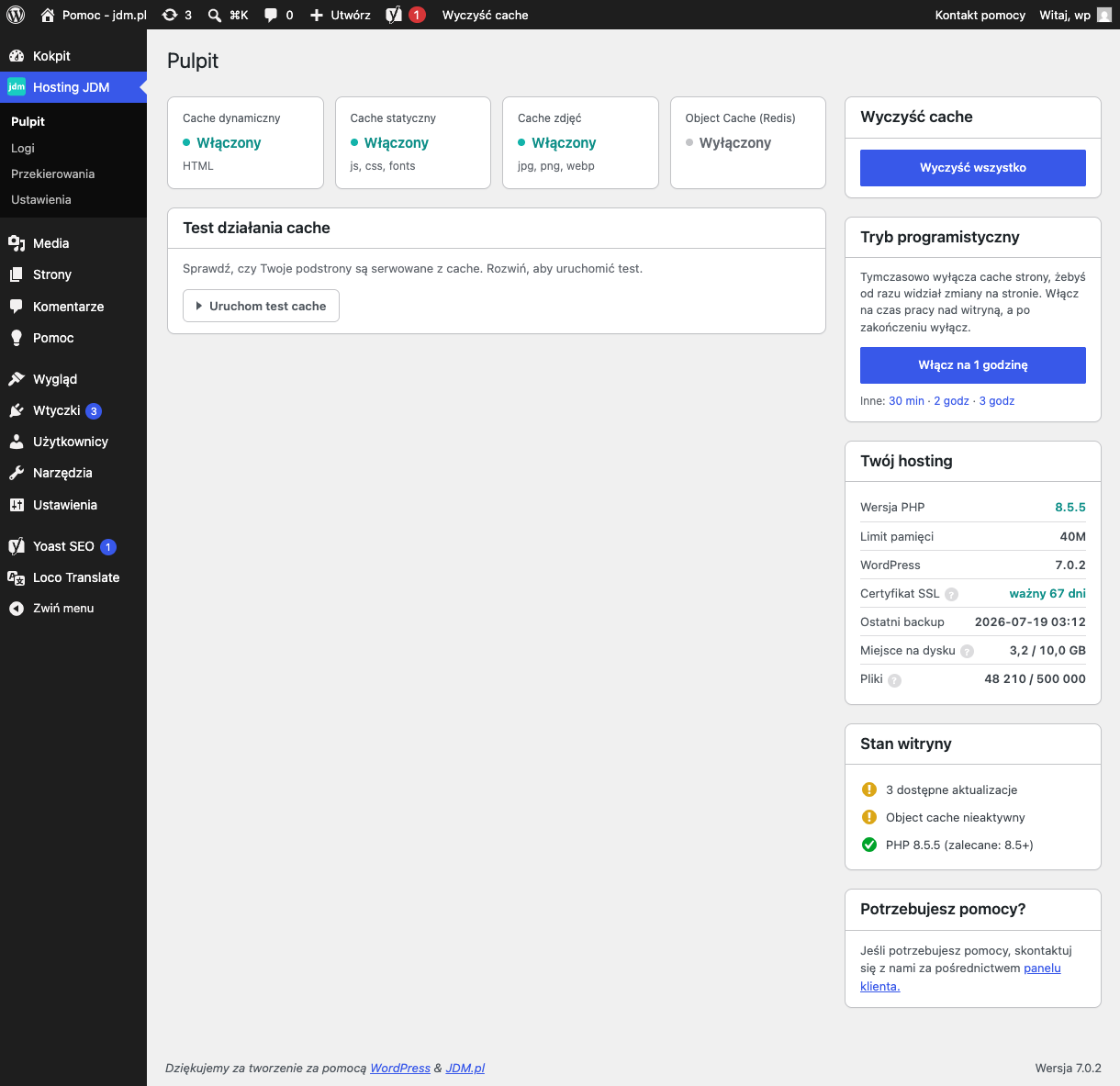1120x1086 pixels.
Task: Select the 3 godz option link
Action: 997,401
